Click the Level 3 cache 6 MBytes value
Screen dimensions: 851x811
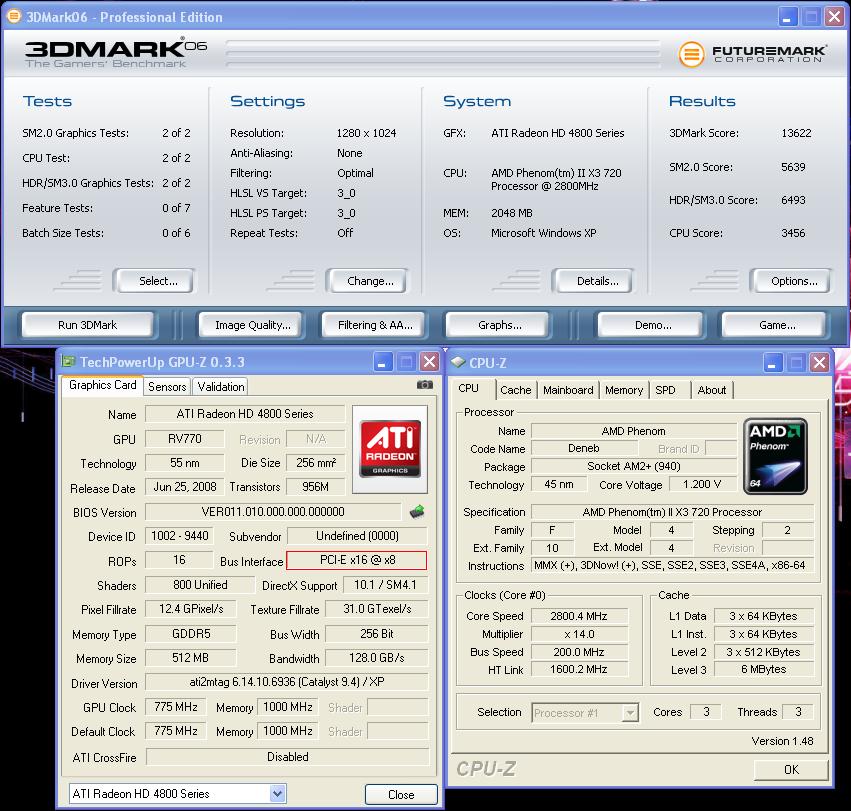(x=764, y=669)
